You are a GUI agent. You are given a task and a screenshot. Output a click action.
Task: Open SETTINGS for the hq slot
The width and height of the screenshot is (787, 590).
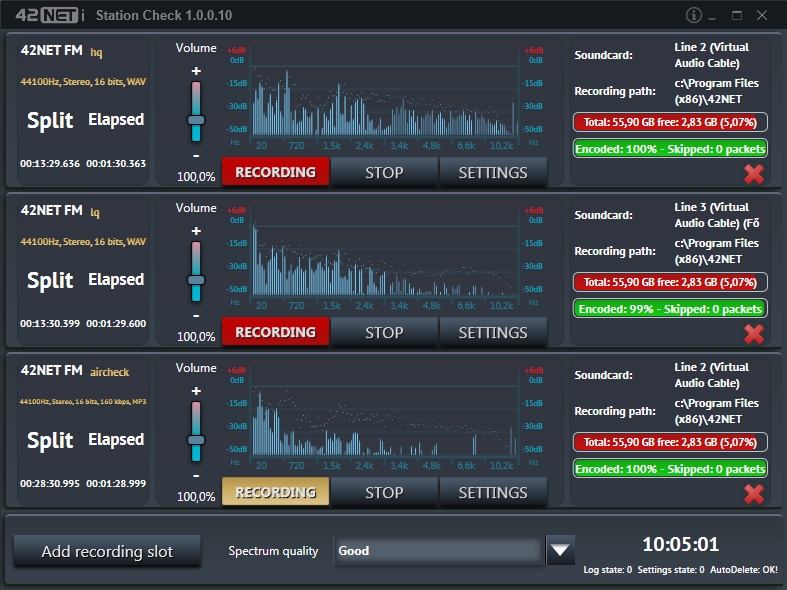point(493,172)
